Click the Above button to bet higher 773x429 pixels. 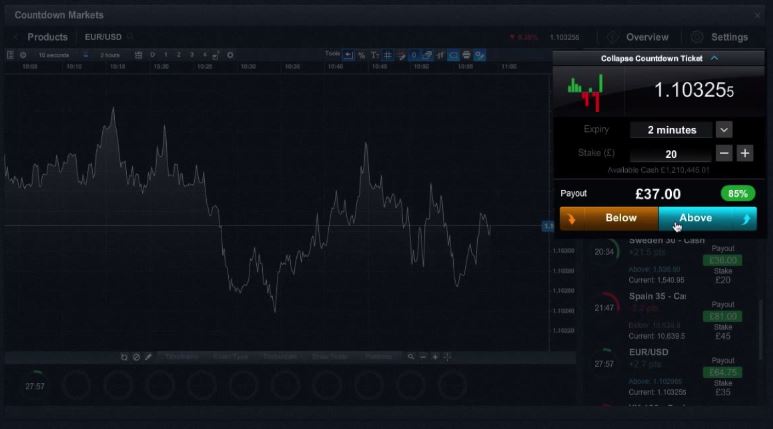click(x=702, y=218)
